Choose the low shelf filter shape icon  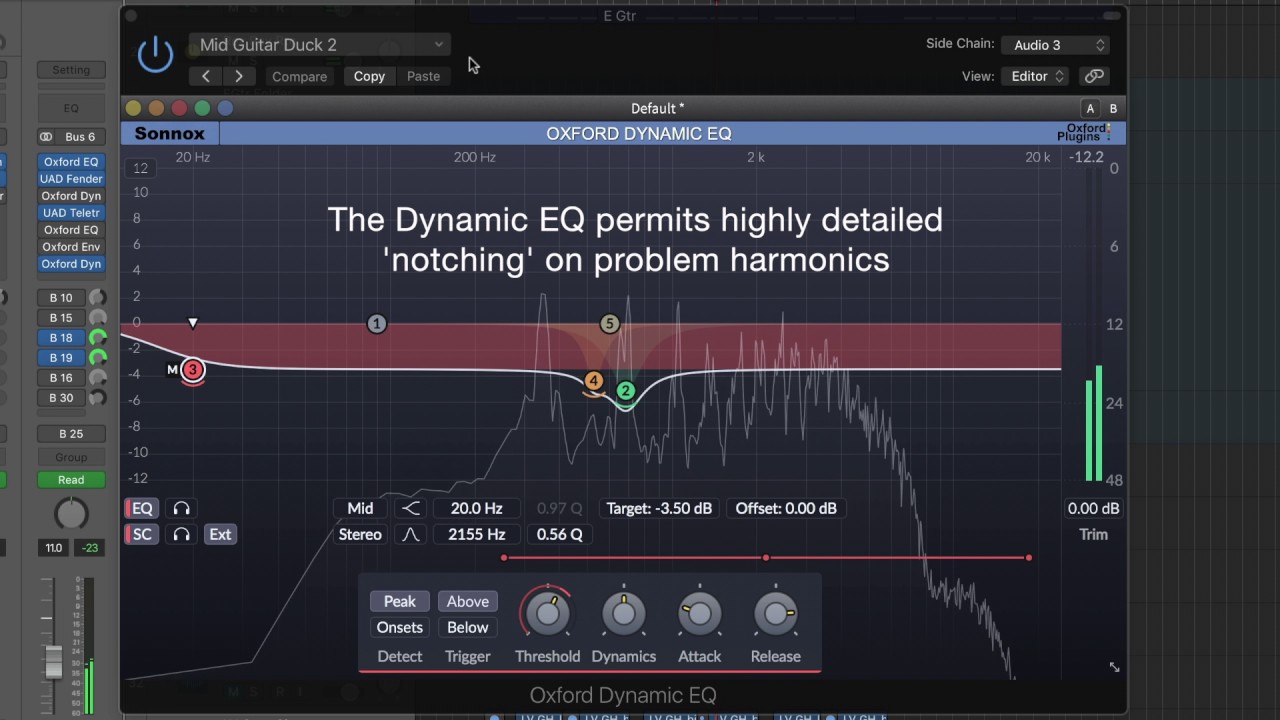pos(411,508)
